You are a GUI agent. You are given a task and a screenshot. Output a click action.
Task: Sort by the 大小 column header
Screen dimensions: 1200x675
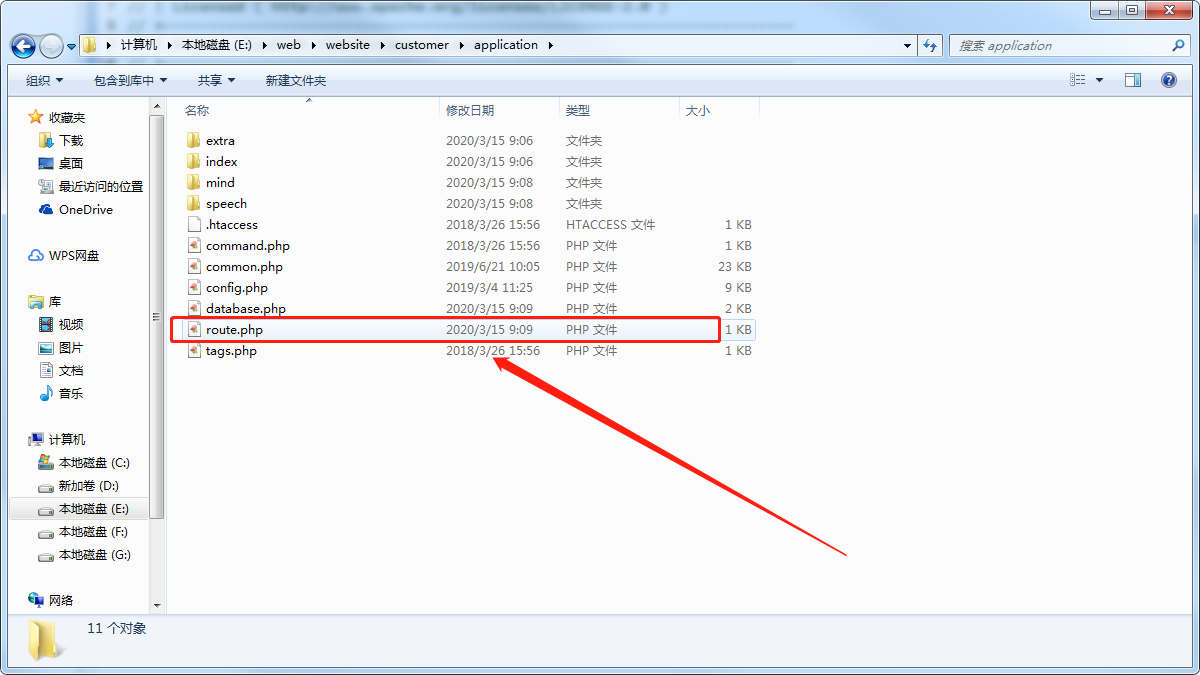(698, 110)
